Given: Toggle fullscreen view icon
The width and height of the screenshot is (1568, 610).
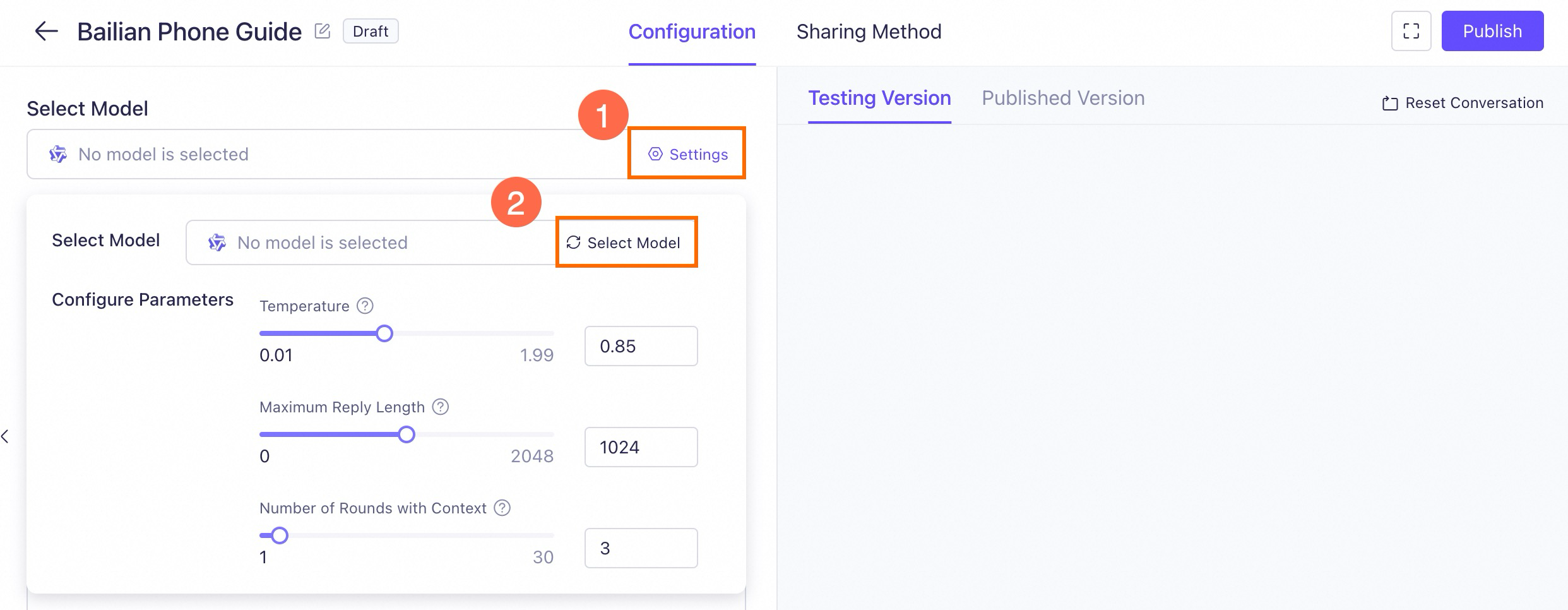Looking at the screenshot, I should [1411, 31].
